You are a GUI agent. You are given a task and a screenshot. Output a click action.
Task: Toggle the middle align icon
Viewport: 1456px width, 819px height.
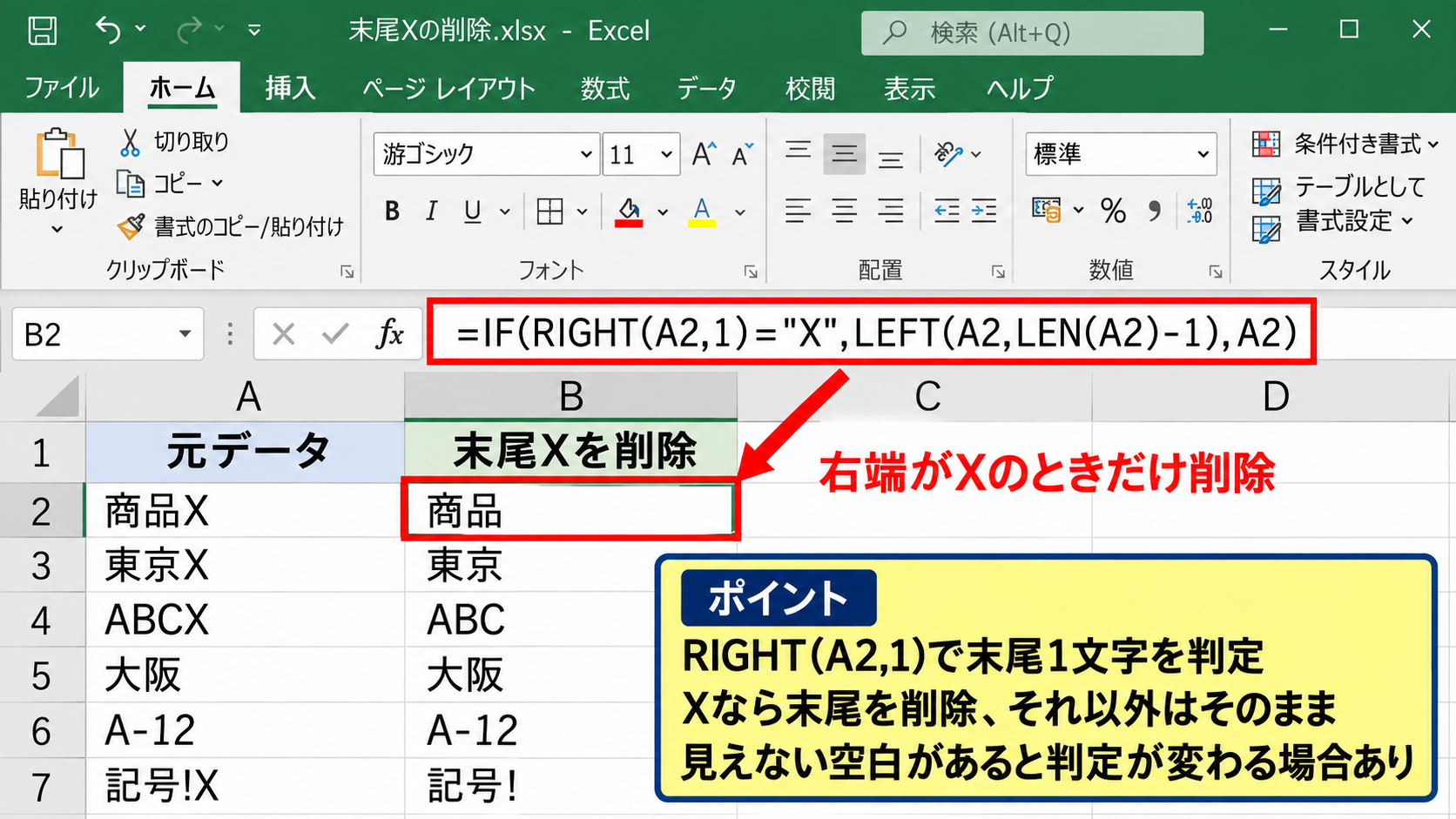[844, 154]
